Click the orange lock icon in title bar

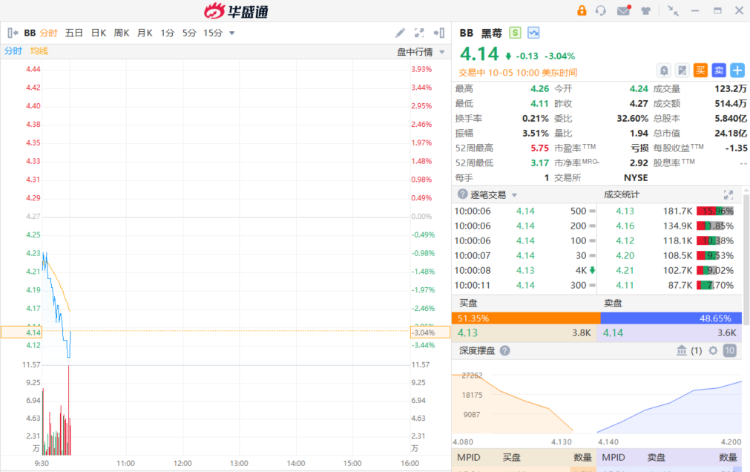pyautogui.click(x=582, y=11)
